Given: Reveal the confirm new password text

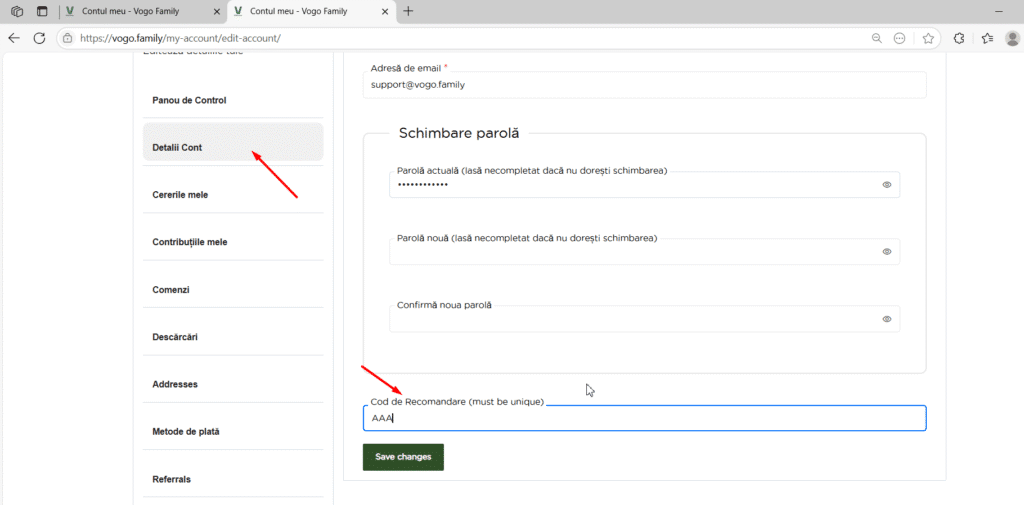Looking at the screenshot, I should pyautogui.click(x=886, y=319).
